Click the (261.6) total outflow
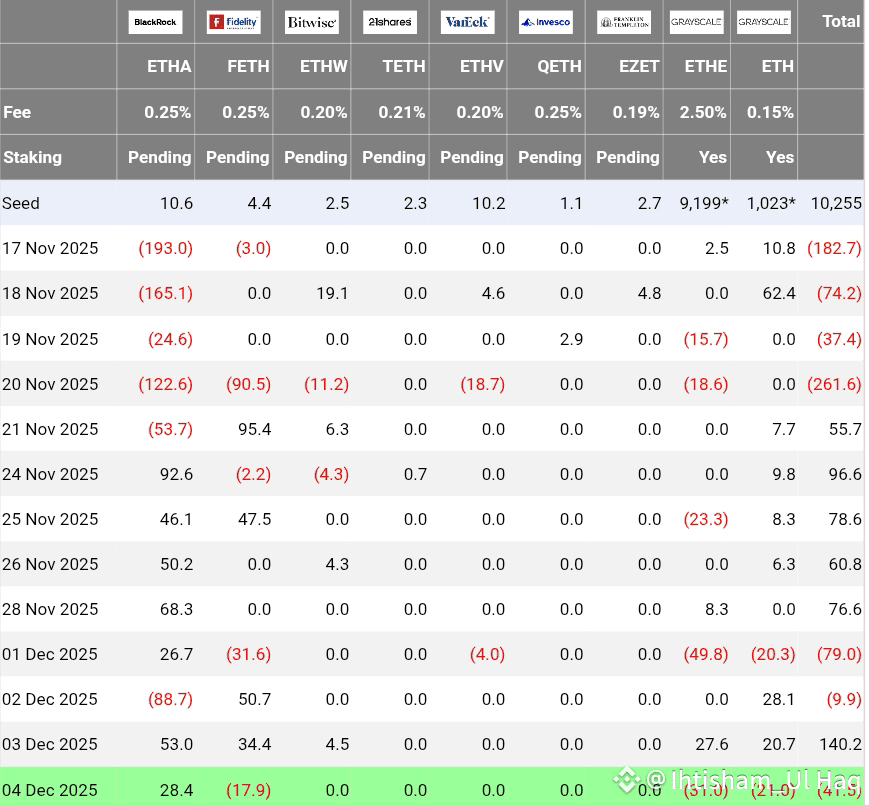This screenshot has width=869, height=805. 835,384
